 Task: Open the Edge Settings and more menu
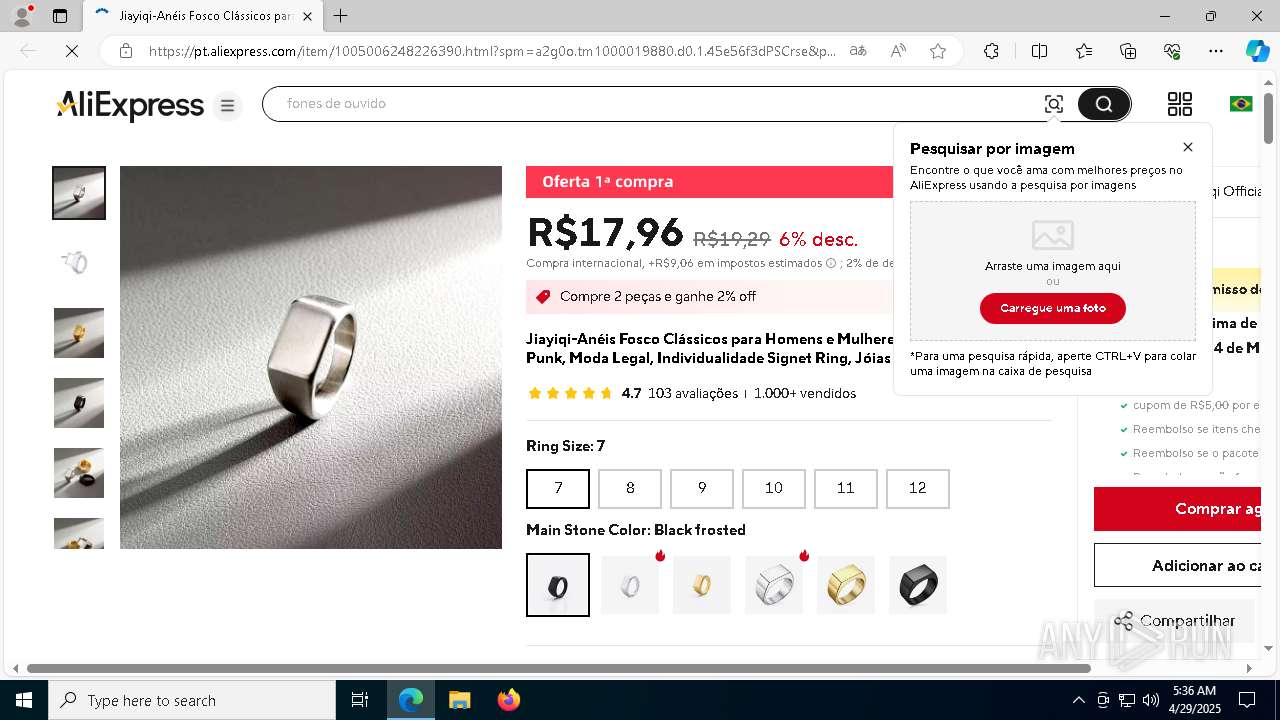1216,51
